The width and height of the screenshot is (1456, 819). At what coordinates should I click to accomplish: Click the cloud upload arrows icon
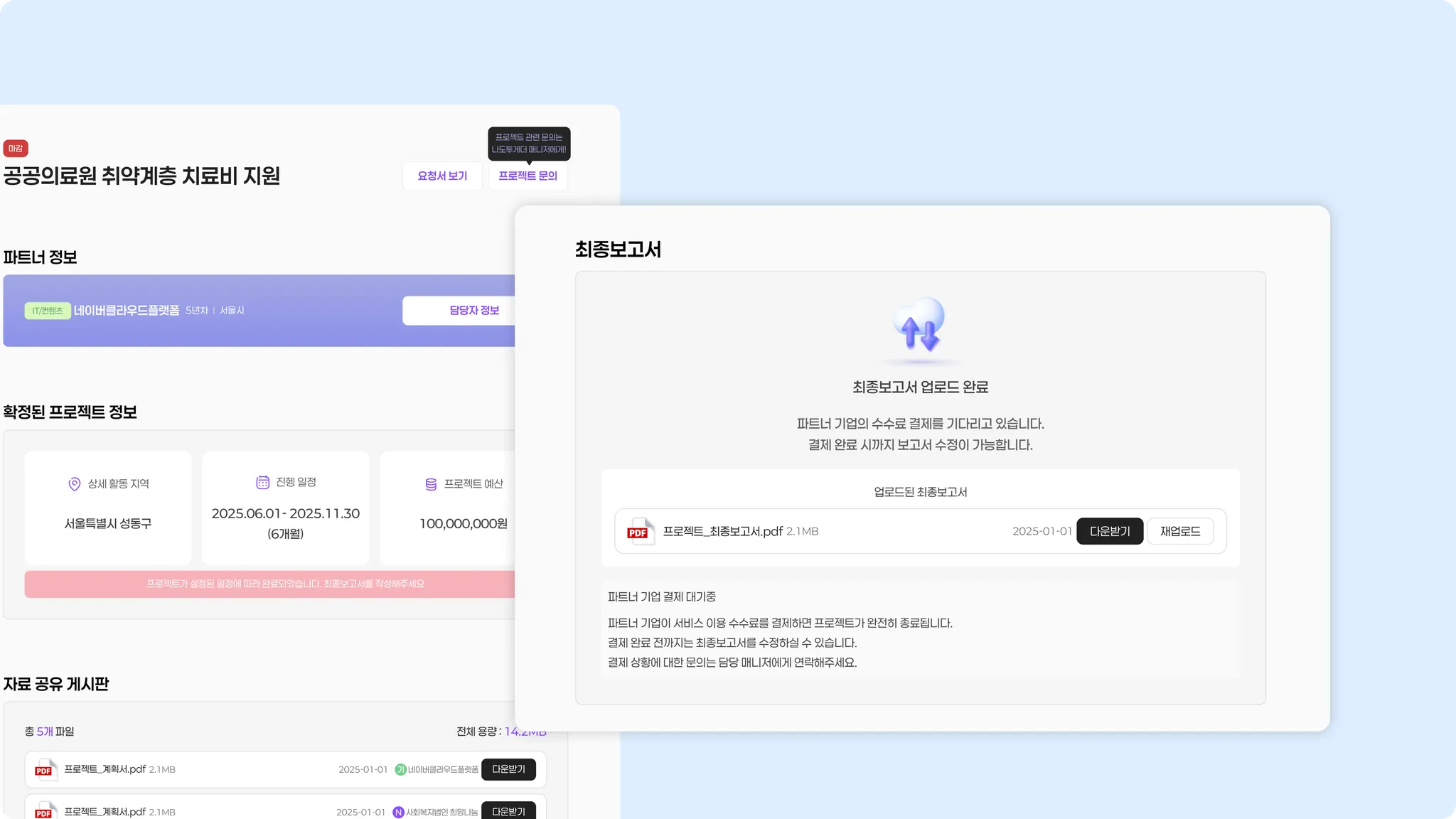point(920,326)
